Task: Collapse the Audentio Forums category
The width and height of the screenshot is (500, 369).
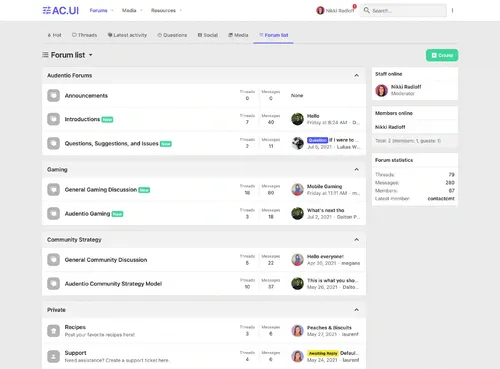Action: click(x=356, y=76)
